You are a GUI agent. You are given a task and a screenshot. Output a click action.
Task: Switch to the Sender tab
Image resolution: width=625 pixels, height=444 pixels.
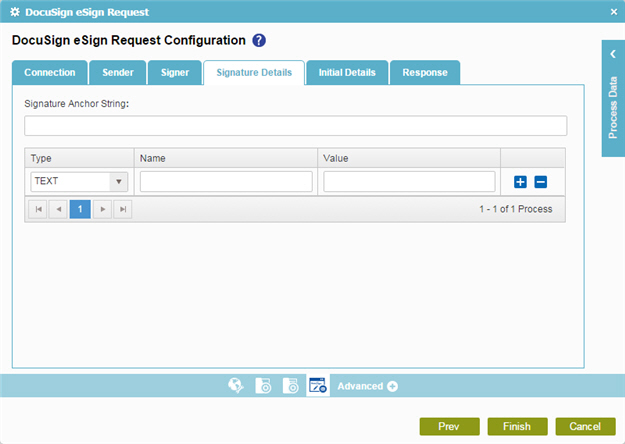pos(118,73)
